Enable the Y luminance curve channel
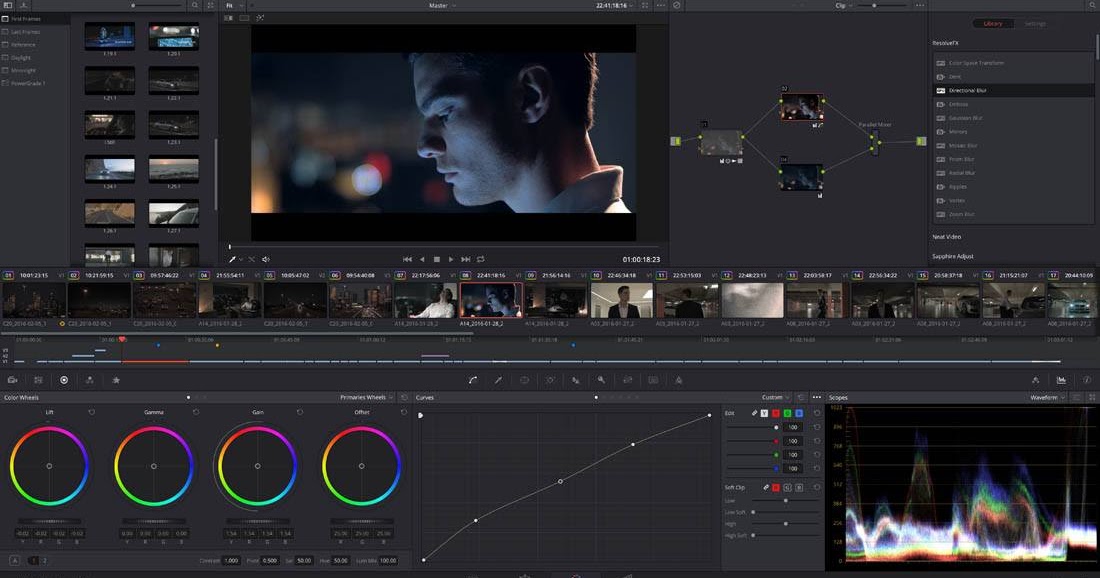This screenshot has height=578, width=1100. point(764,413)
